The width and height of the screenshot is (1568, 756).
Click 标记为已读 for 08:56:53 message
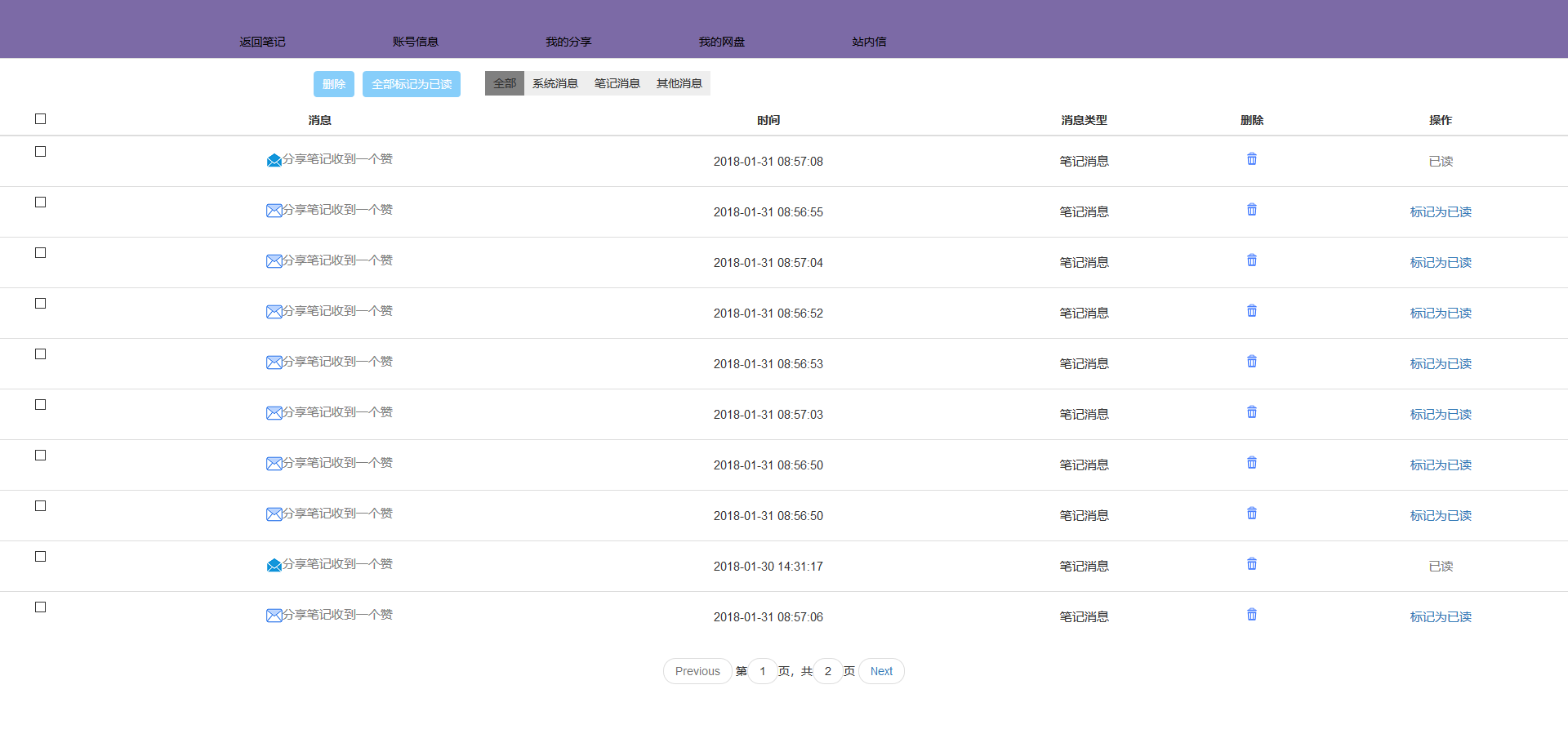click(x=1441, y=363)
